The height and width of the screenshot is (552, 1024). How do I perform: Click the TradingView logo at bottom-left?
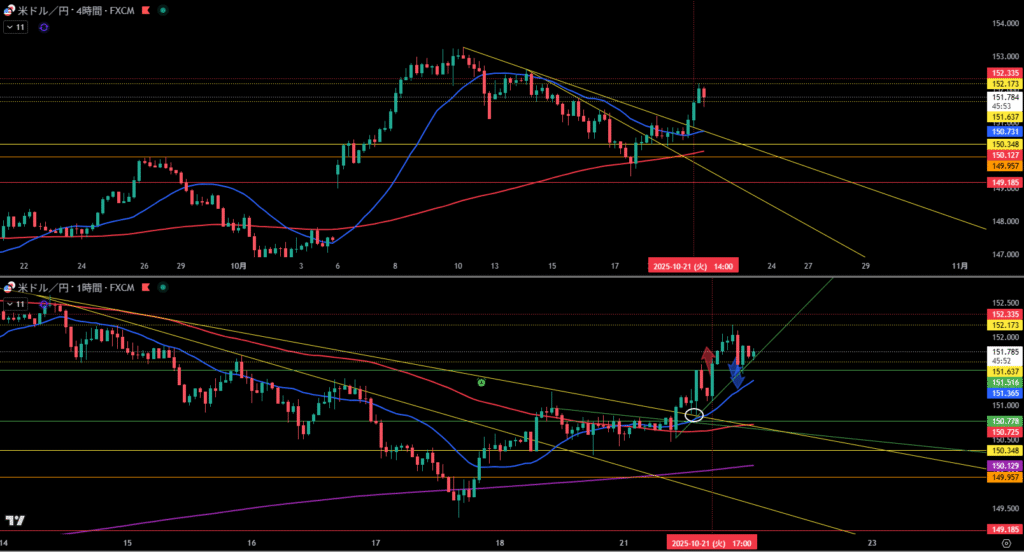pos(15,521)
